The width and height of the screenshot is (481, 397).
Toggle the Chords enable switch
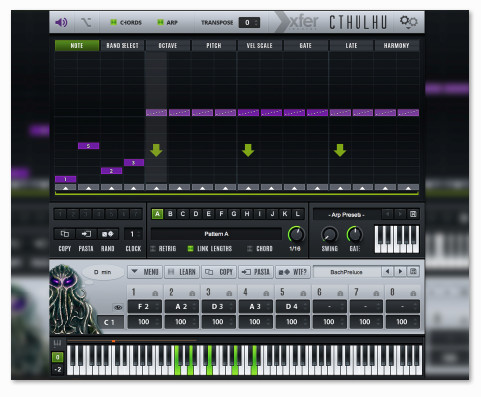pyautogui.click(x=113, y=22)
